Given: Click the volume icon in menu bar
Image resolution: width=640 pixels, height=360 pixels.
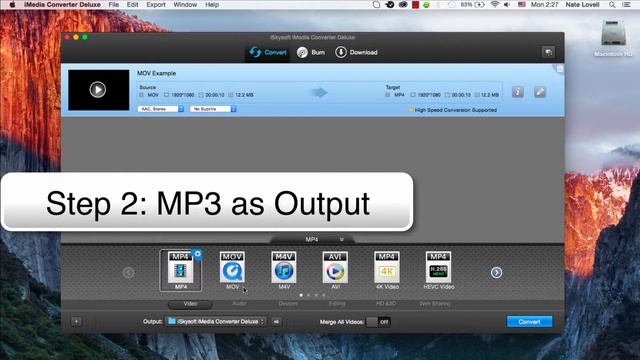Looking at the screenshot, I should [x=507, y=4].
